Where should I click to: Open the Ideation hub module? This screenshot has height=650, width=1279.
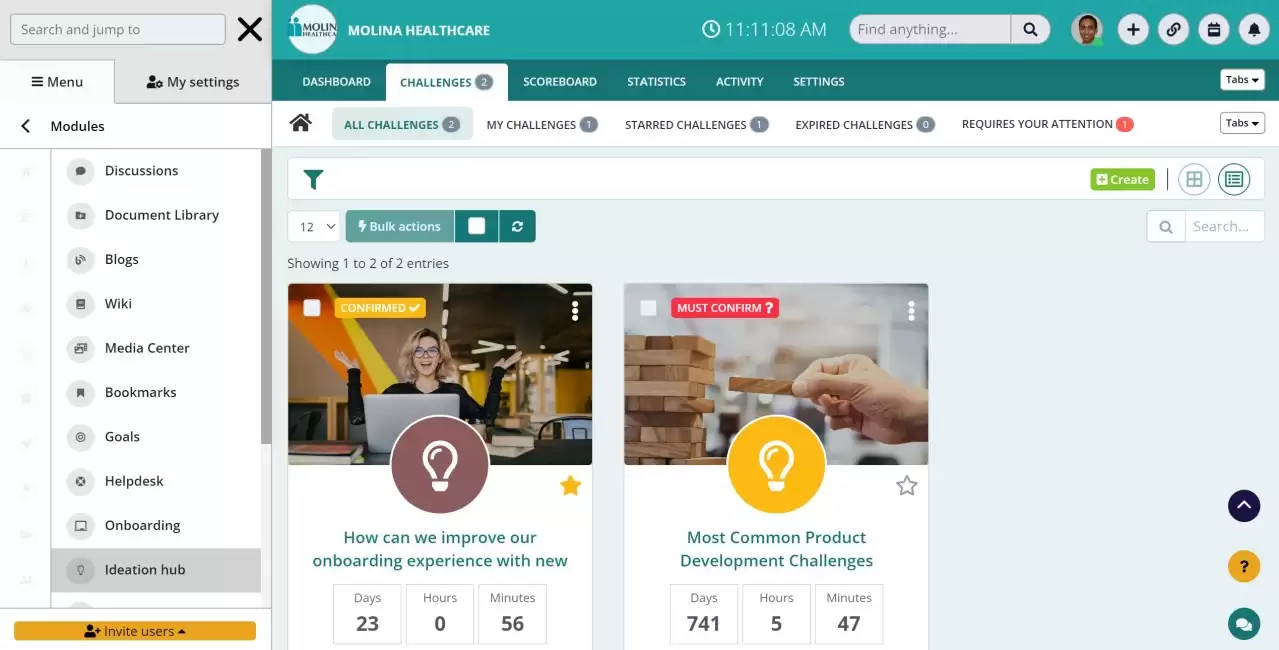coord(145,570)
